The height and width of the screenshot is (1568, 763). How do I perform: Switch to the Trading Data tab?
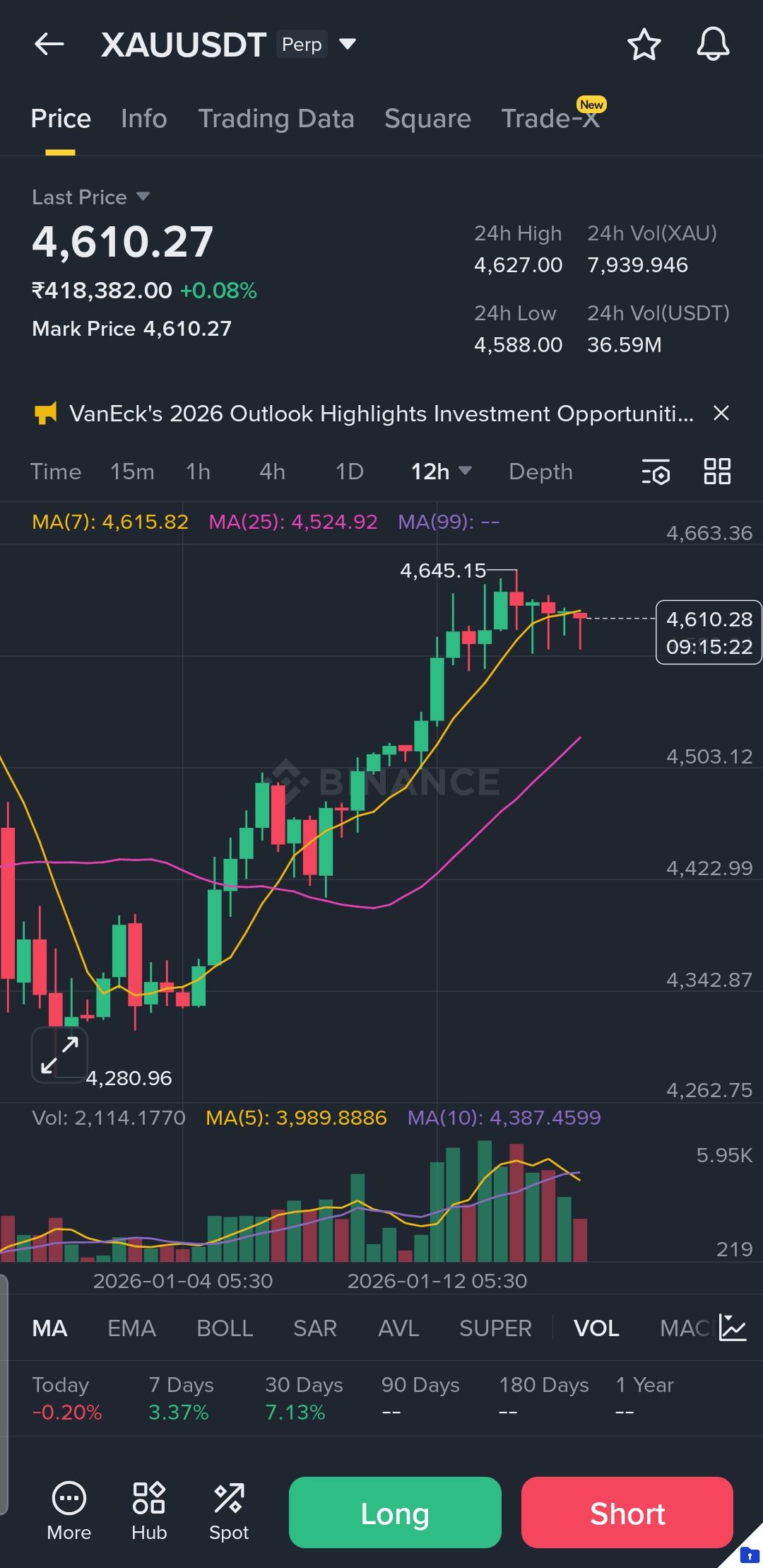click(276, 119)
